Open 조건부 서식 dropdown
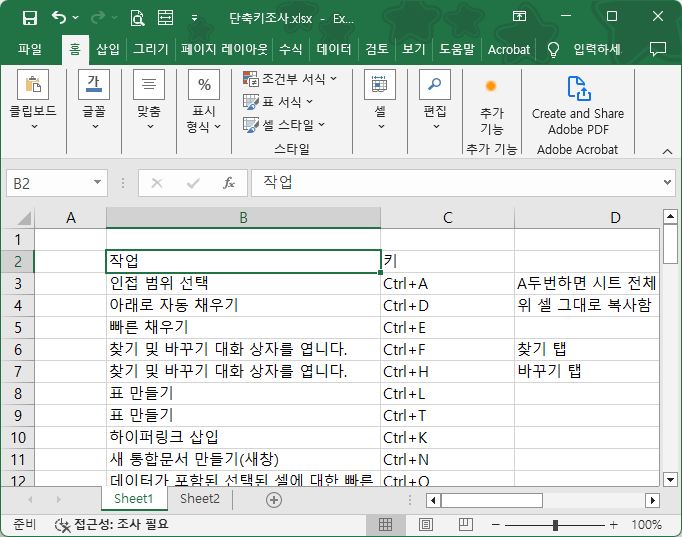 (290, 79)
